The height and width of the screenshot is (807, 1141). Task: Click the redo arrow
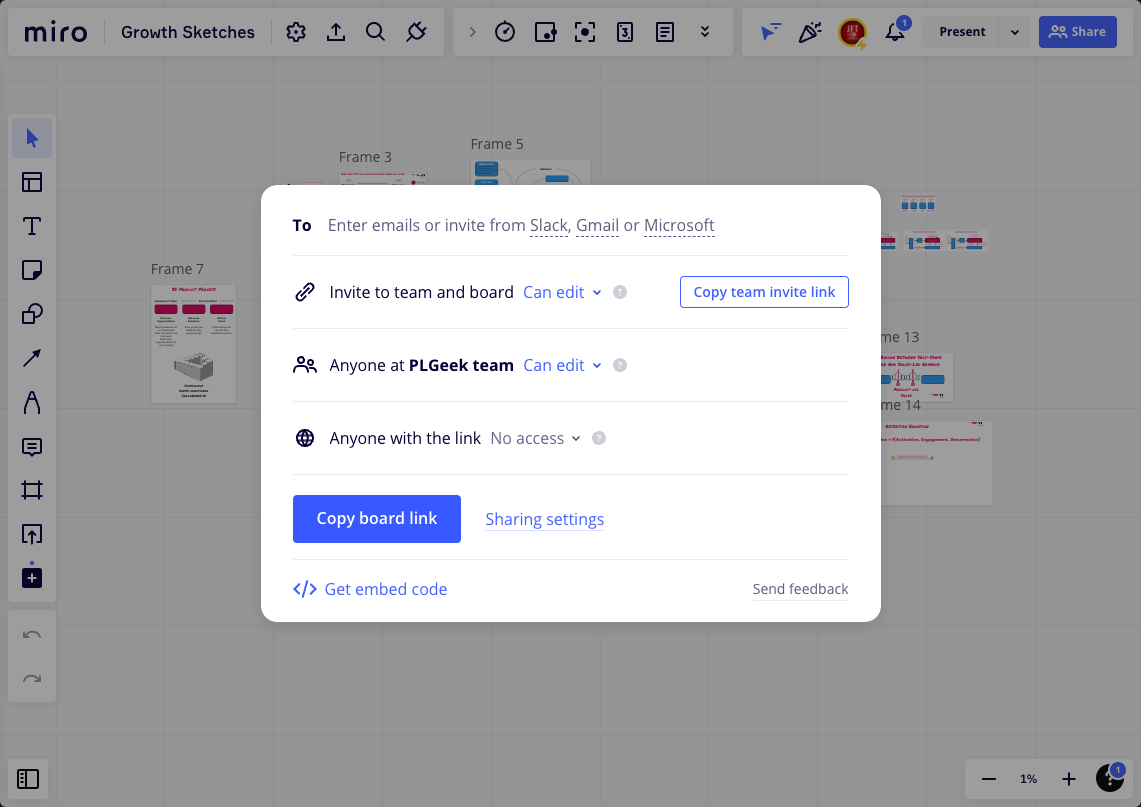pyautogui.click(x=32, y=679)
